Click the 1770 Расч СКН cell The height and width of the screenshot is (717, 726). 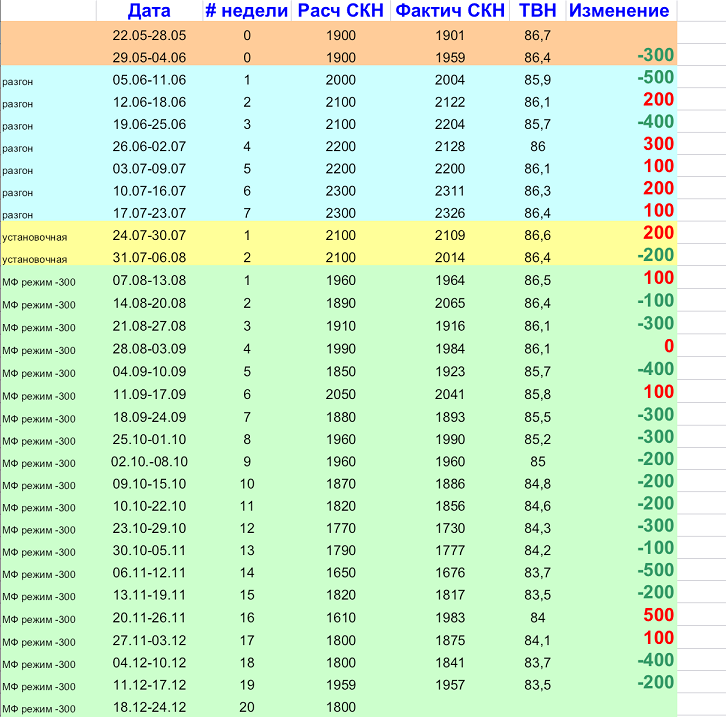(341, 529)
